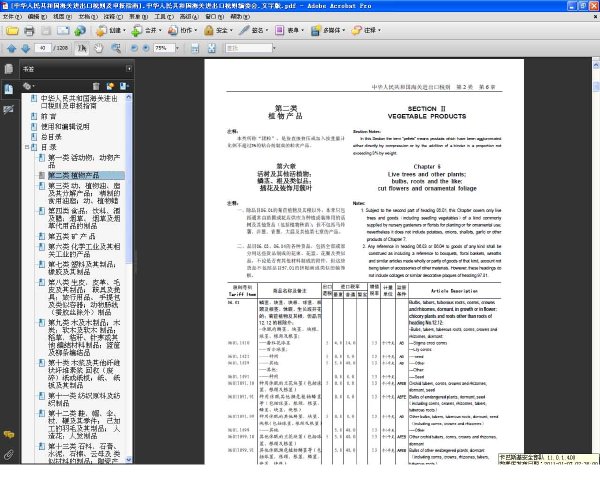Select bookmark 第五类 矿产品
Screen dimensions: 600x480
[72, 236]
